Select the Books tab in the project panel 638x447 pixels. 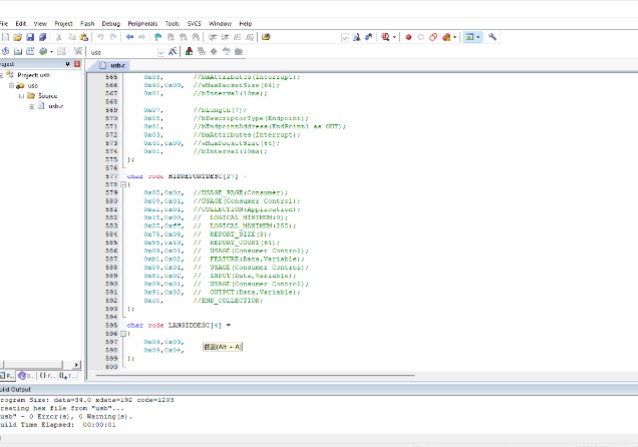(x=26, y=375)
